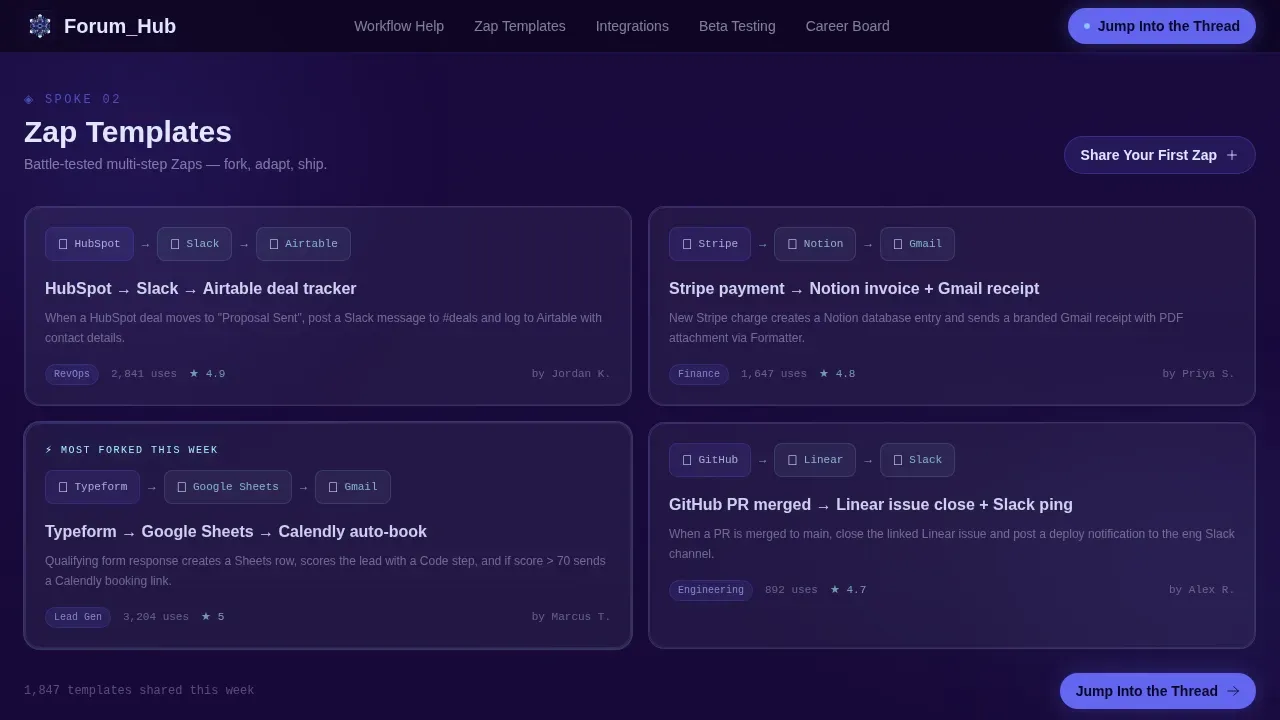Viewport: 1280px width, 720px height.
Task: Select the Stripe app chip
Action: tap(710, 244)
